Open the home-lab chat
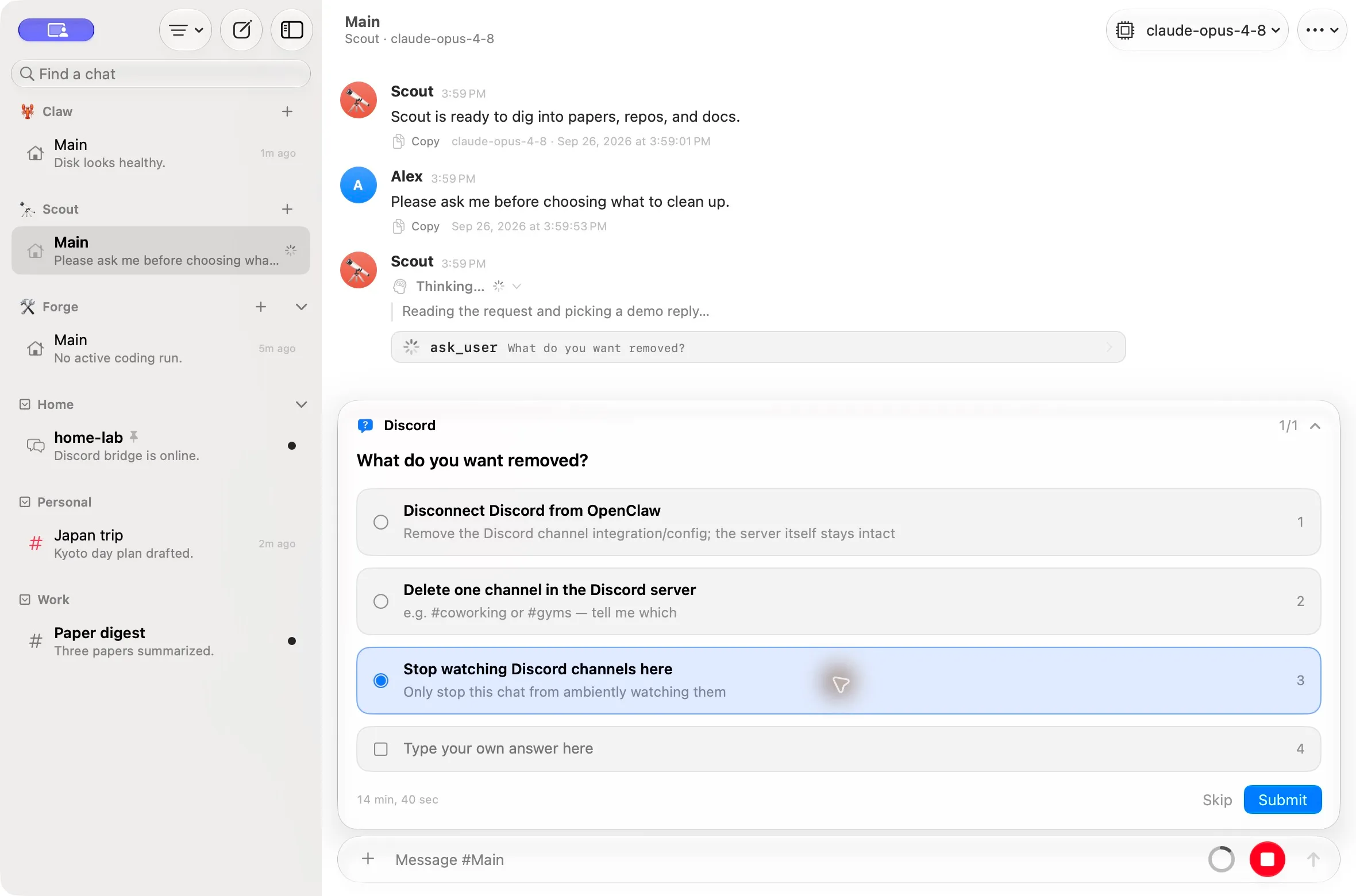 click(x=161, y=446)
